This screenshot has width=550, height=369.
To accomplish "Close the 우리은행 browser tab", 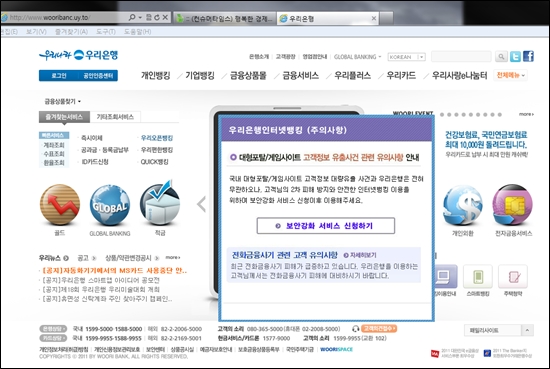I will coord(374,18).
